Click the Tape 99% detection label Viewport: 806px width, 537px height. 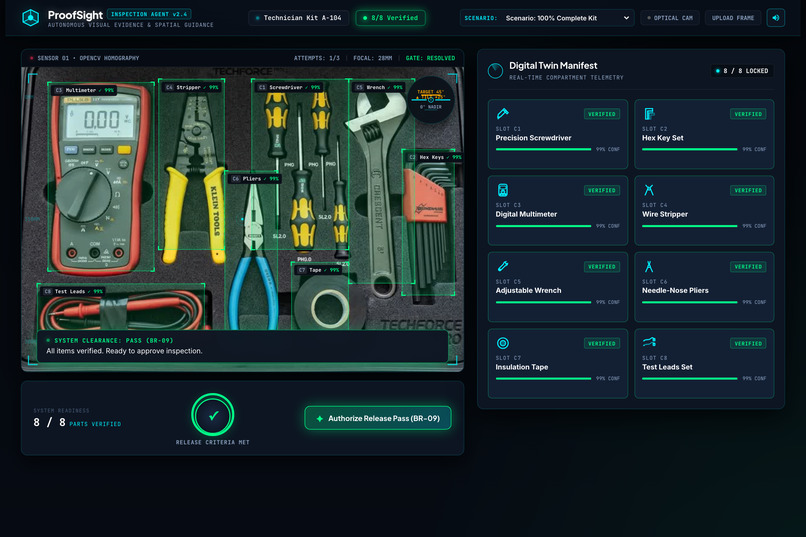(318, 270)
